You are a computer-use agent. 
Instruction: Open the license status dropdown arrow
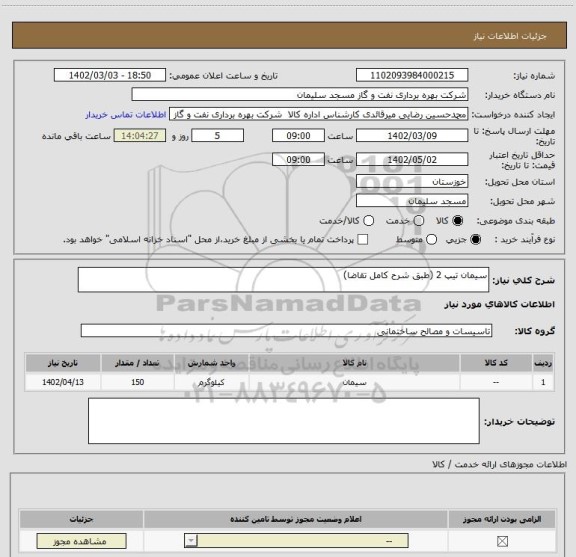[x=191, y=541]
